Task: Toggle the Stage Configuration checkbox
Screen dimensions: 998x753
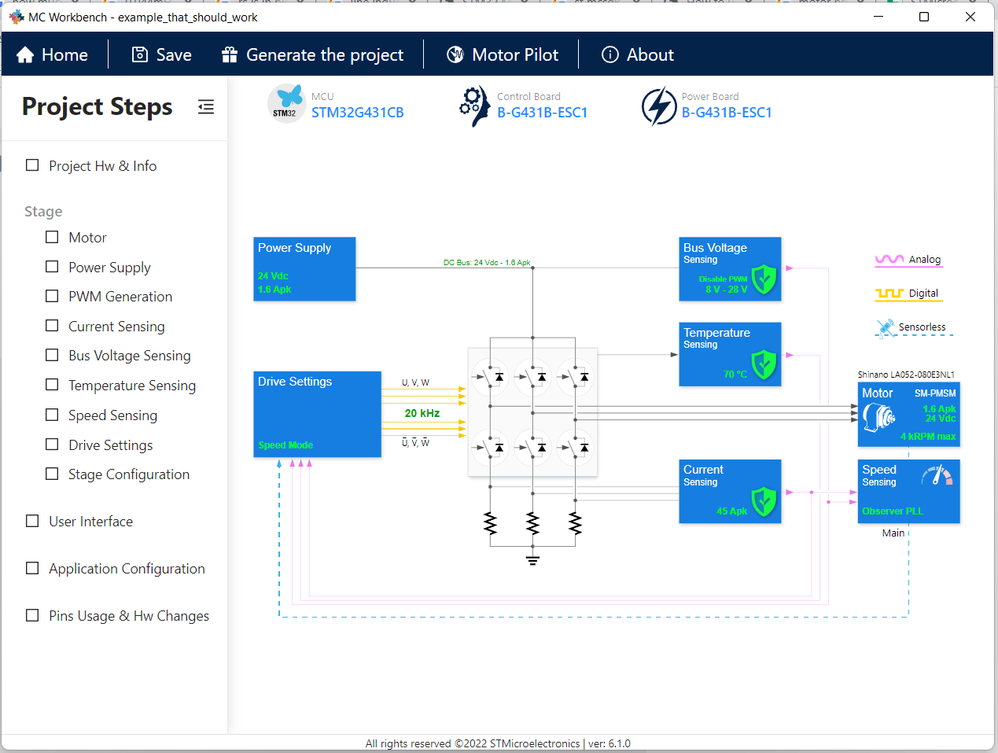Action: click(x=52, y=474)
